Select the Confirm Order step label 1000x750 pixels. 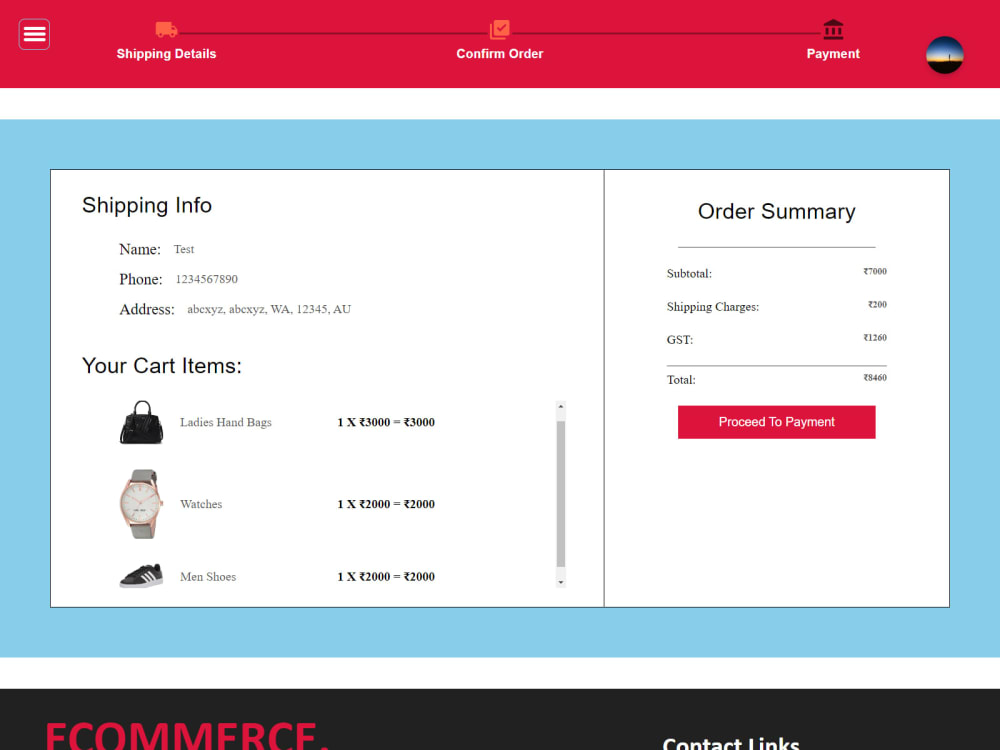(499, 54)
